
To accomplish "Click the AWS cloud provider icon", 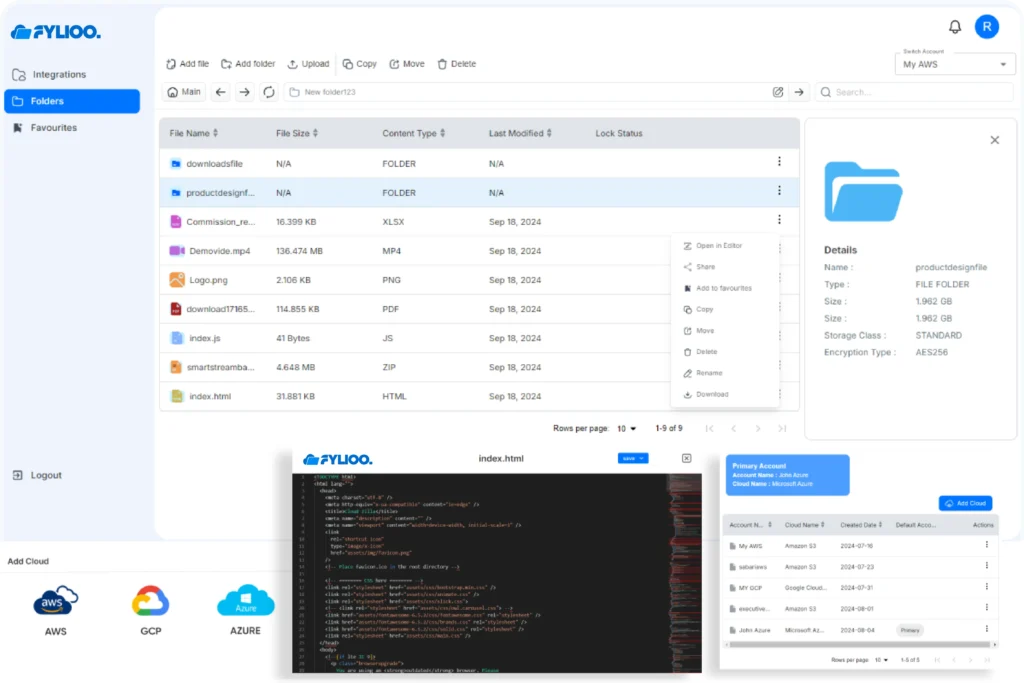I will (x=55, y=602).
